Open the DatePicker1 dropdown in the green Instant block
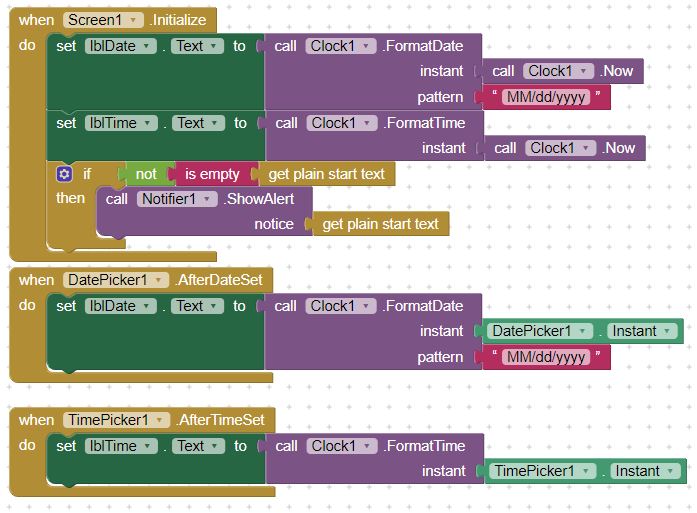 coord(590,331)
